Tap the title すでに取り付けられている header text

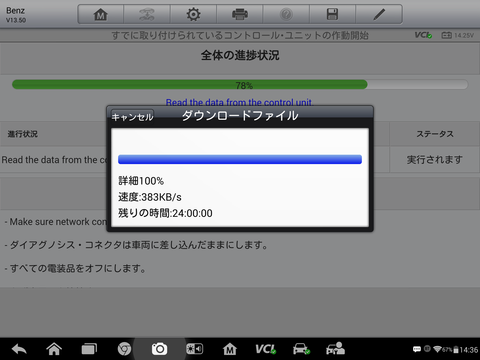point(240,35)
